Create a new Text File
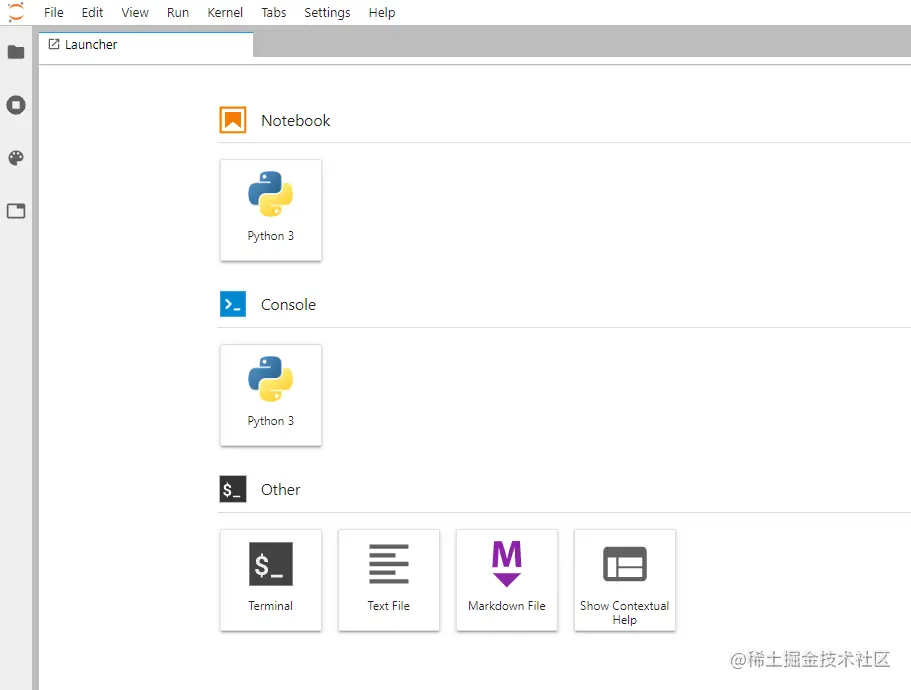 coord(389,580)
